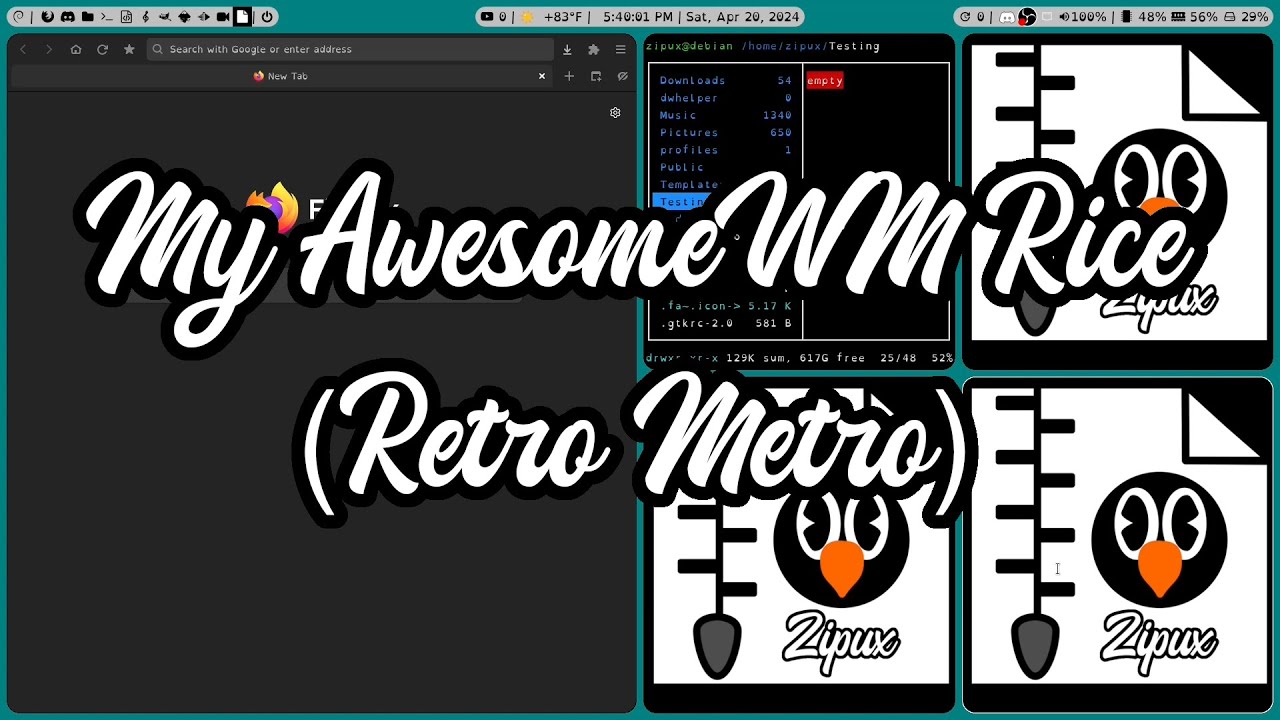
Task: Close the New Tab tab
Action: 542,76
